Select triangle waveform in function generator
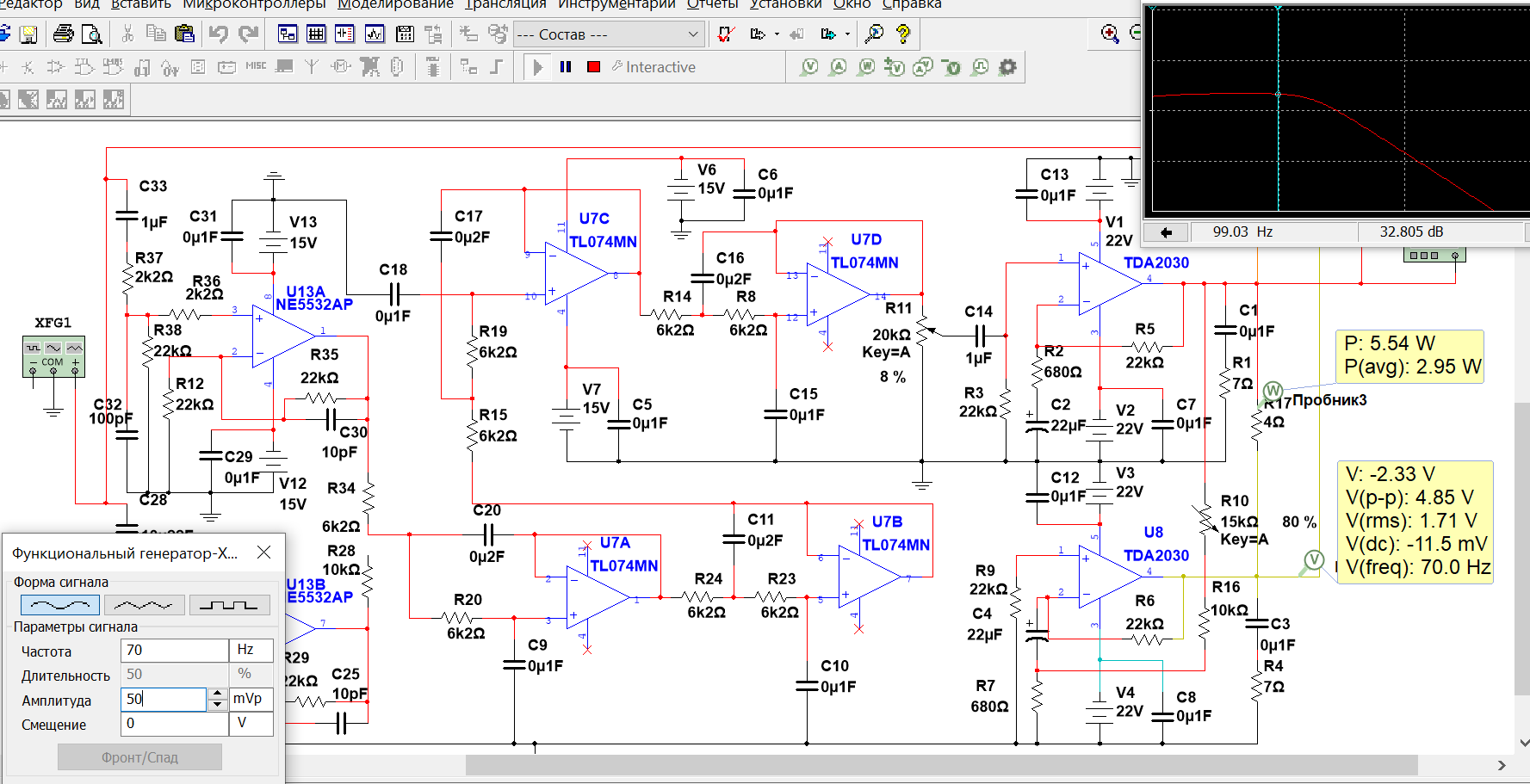1530x784 pixels. tap(144, 605)
